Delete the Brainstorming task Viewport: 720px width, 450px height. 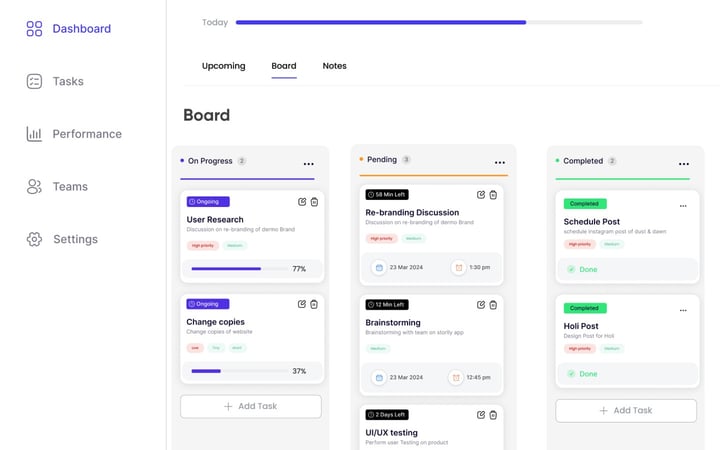point(493,305)
